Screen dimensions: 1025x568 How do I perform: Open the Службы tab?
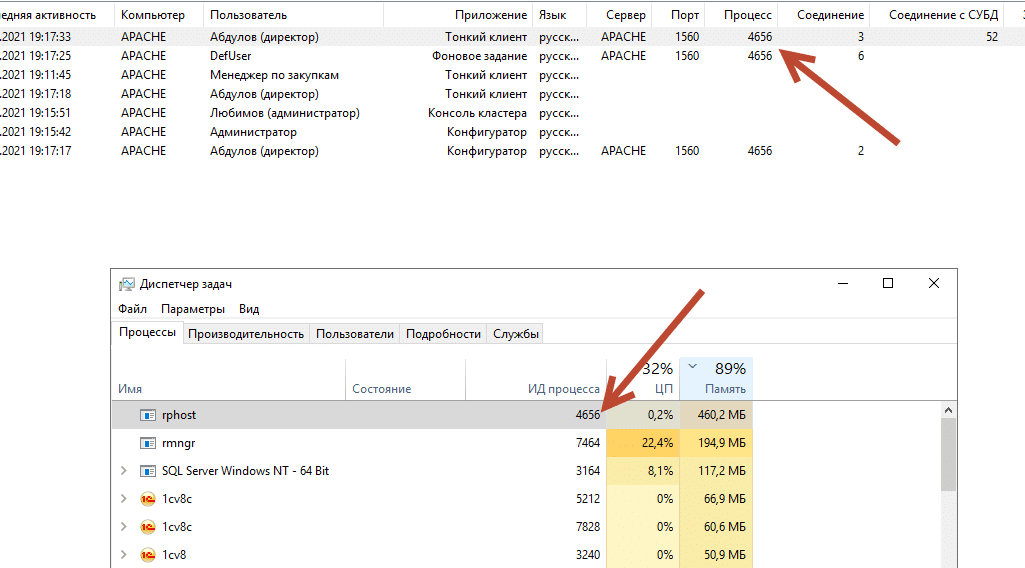[x=516, y=334]
